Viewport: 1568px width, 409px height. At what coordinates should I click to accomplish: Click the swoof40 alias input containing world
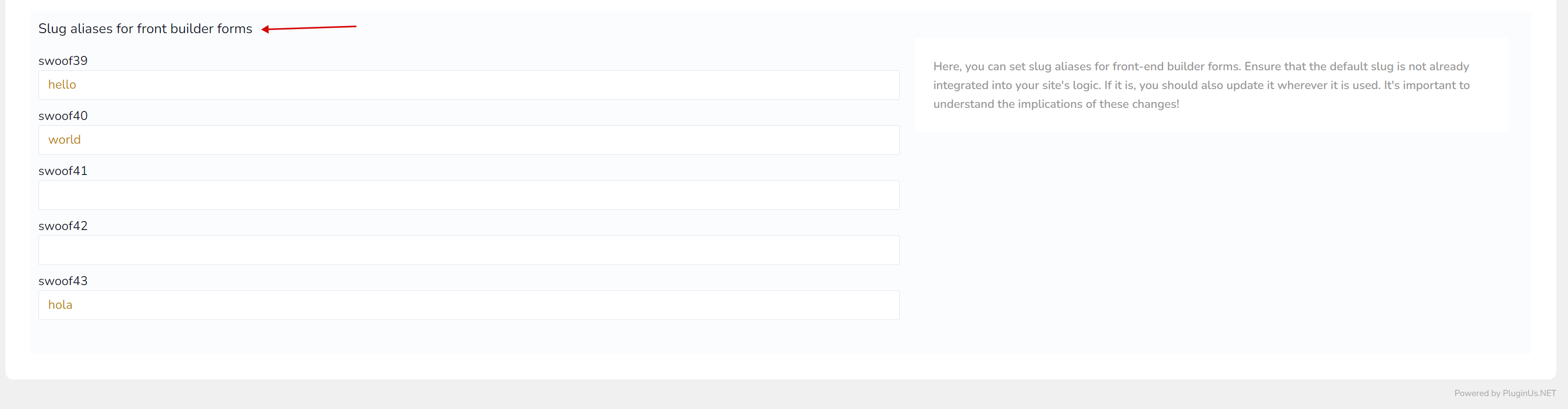468,140
